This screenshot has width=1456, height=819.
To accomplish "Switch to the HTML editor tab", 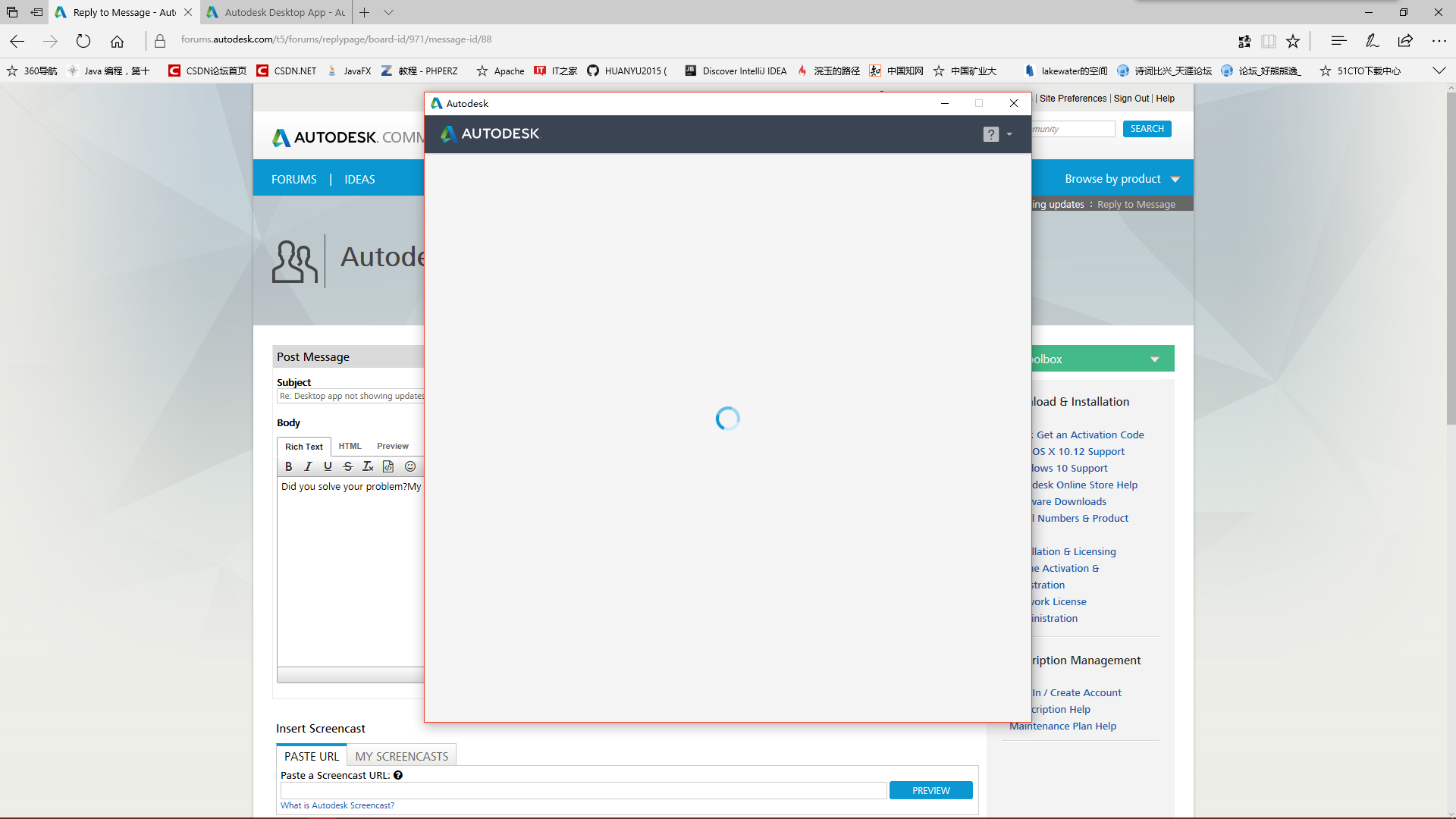I will (350, 446).
